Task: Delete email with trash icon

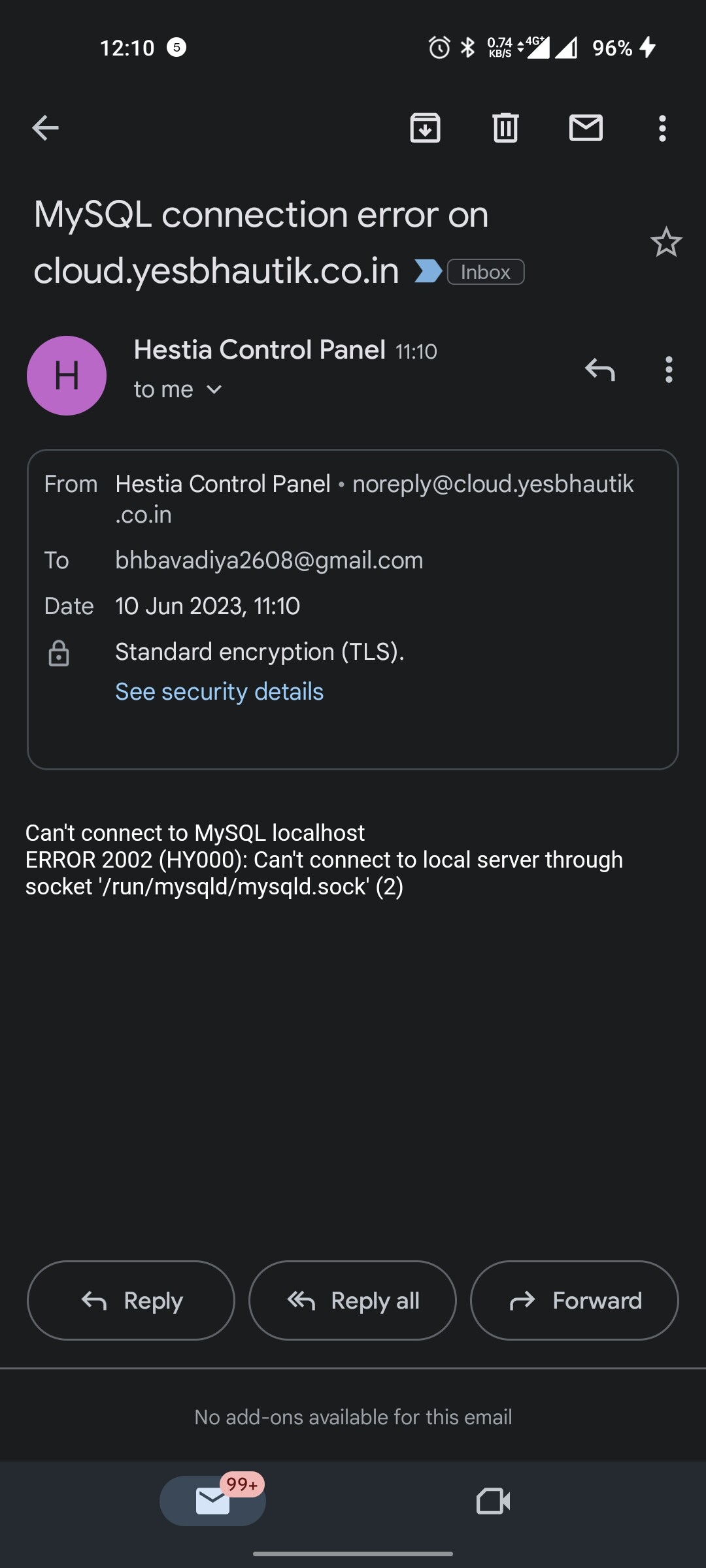Action: point(505,128)
